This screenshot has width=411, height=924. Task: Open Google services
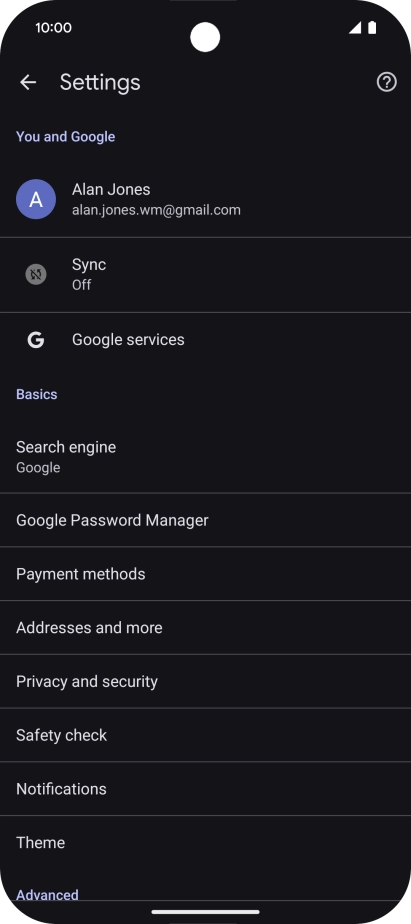pyautogui.click(x=205, y=340)
